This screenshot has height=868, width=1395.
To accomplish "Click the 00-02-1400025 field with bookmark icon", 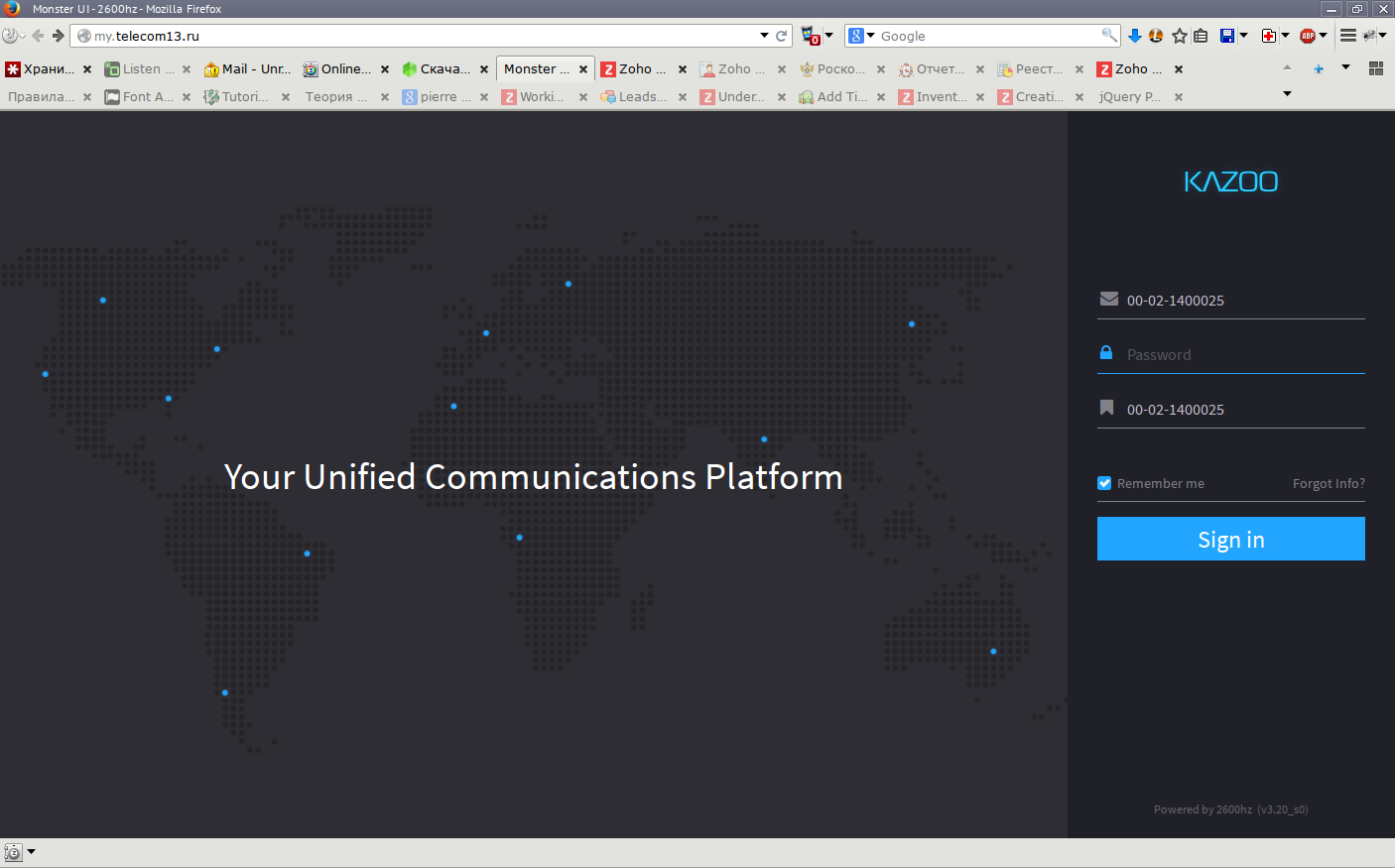I will (x=1231, y=409).
